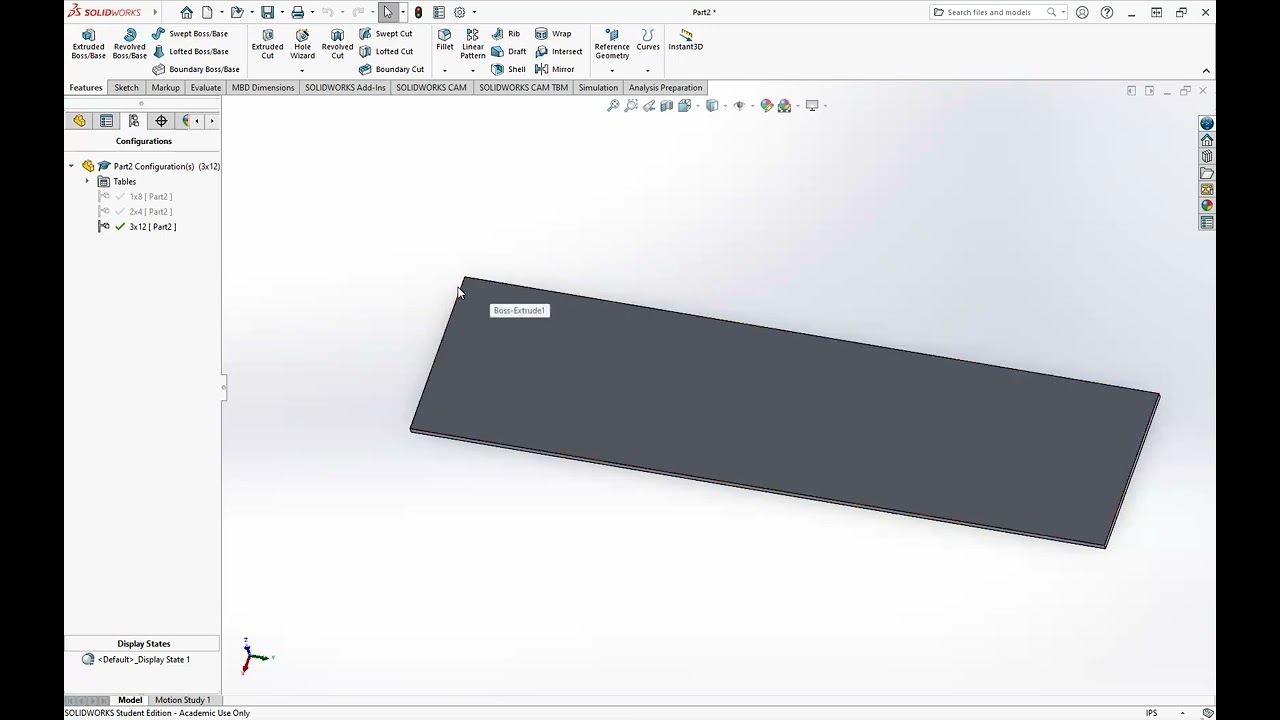Open the MBD Dimensions tab
The height and width of the screenshot is (720, 1280).
click(x=263, y=88)
